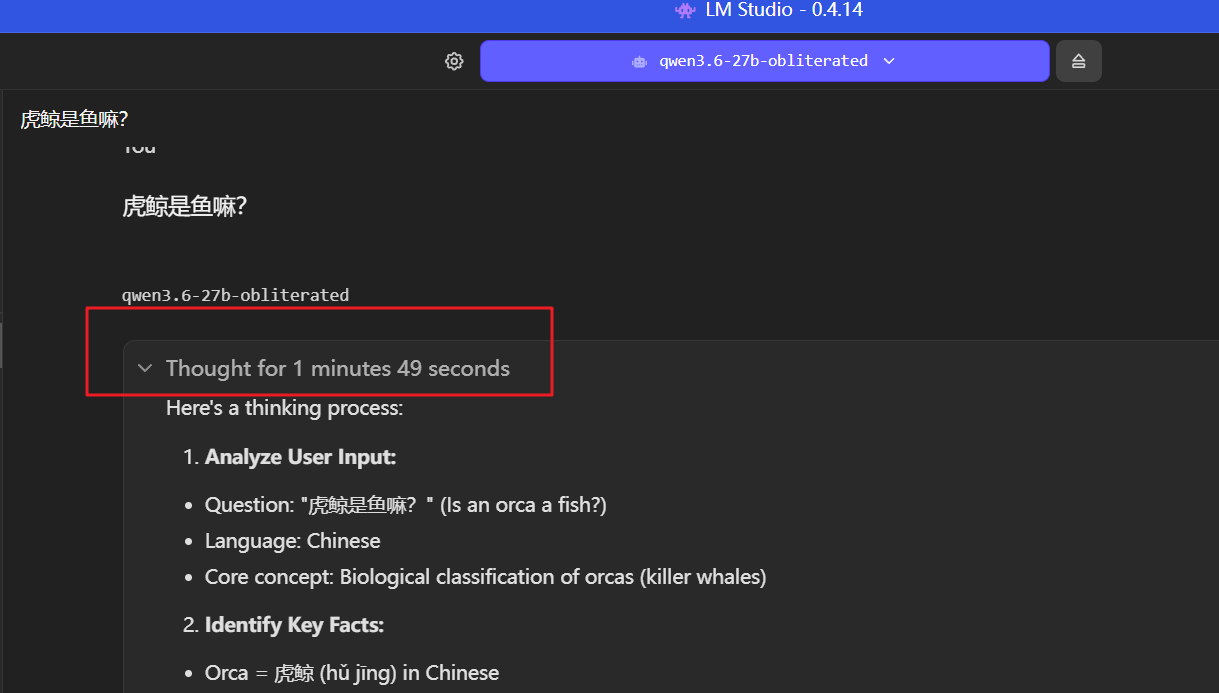
Task: Click the 'Orca = 虎鲸 (hǔ jīng) in Chinese' line
Action: [352, 673]
